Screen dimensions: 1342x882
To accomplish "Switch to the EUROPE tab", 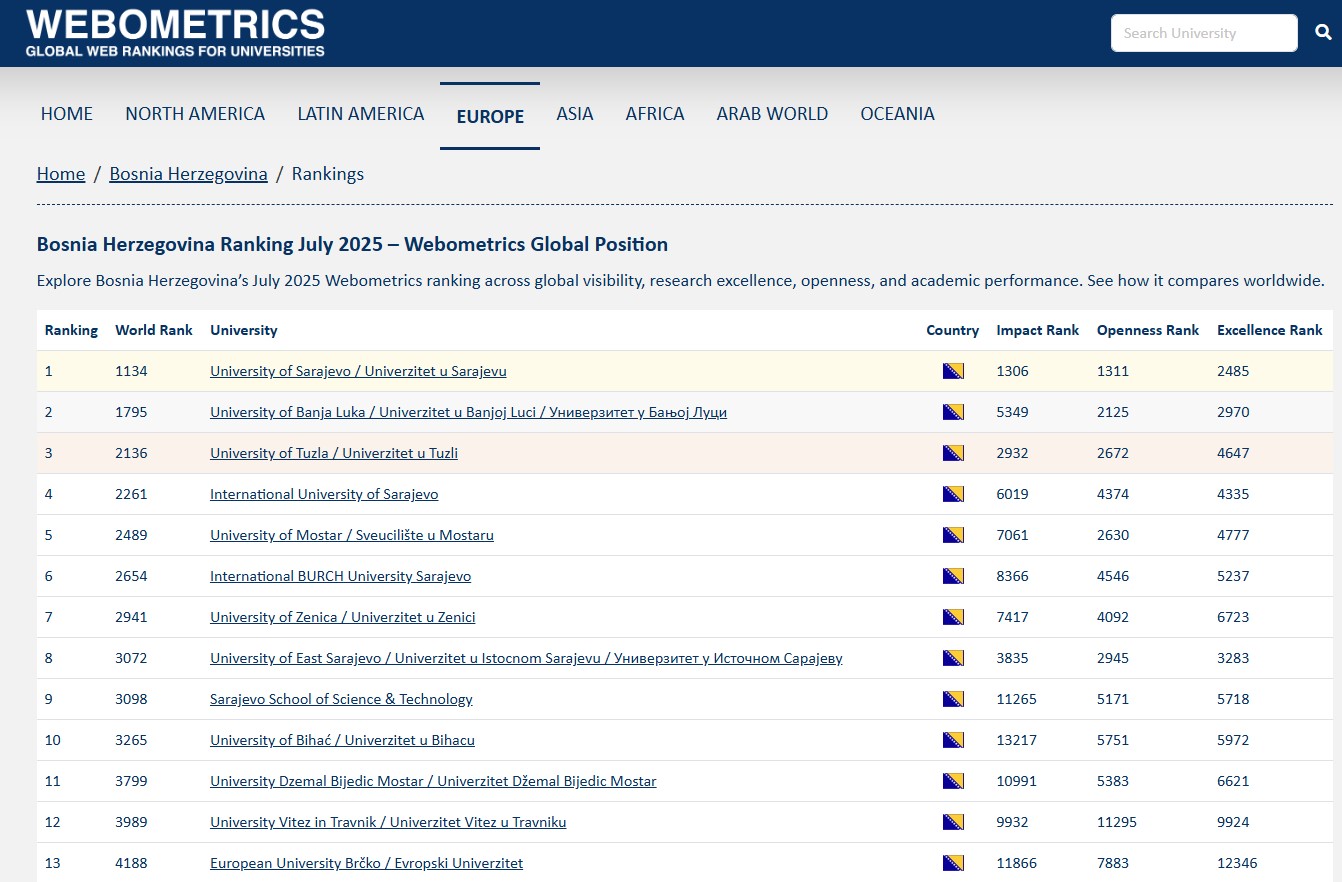I will click(489, 116).
